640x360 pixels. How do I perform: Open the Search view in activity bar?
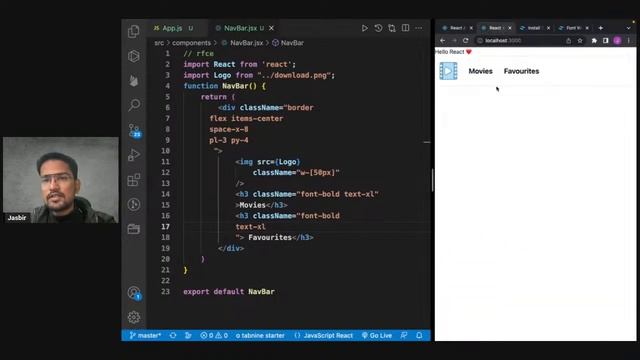134,105
